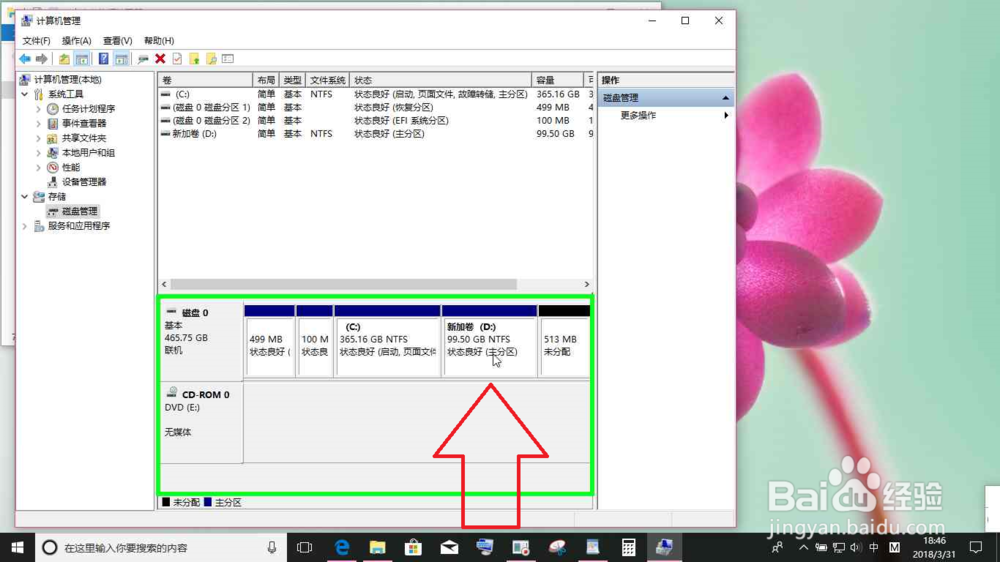The height and width of the screenshot is (562, 1000).
Task: Collapse the 存储 tree node
Action: 25,196
